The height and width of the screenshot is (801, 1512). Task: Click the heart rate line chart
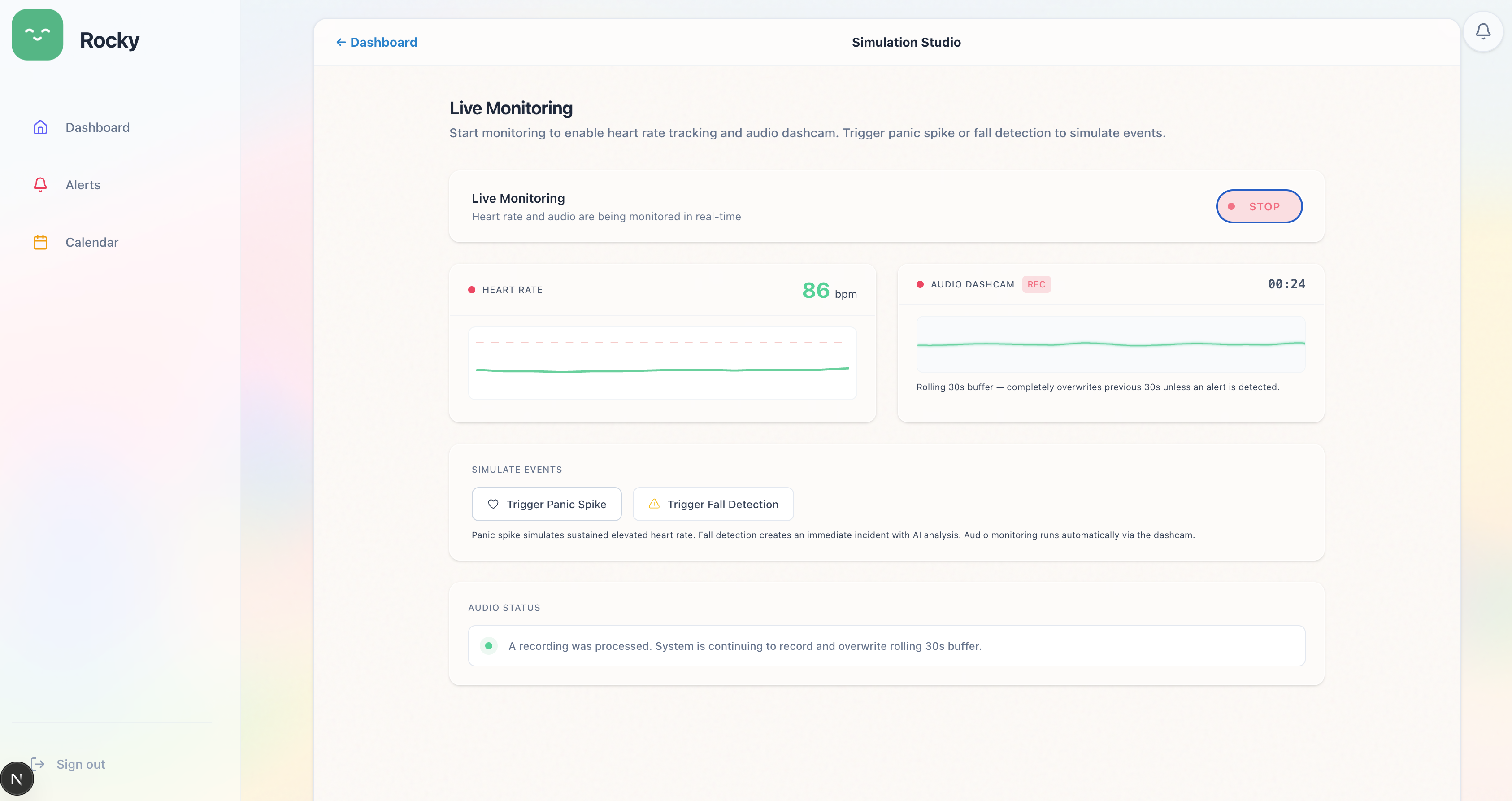tap(662, 364)
